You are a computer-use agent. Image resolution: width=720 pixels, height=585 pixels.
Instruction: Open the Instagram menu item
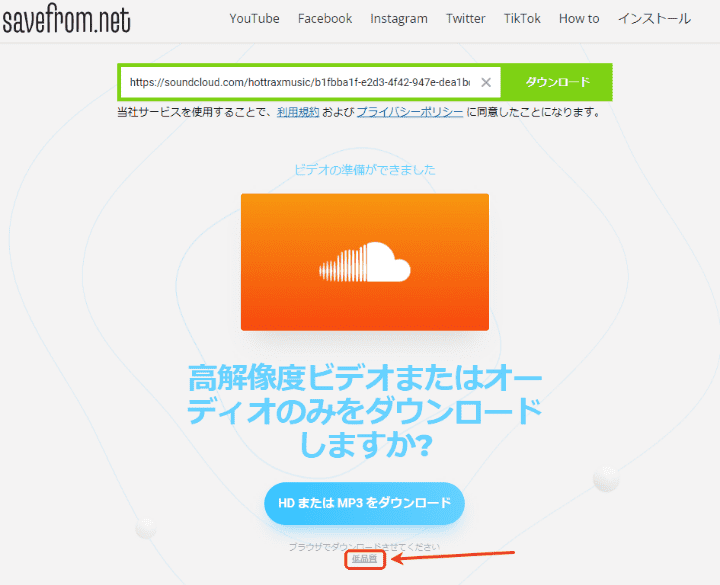point(399,19)
